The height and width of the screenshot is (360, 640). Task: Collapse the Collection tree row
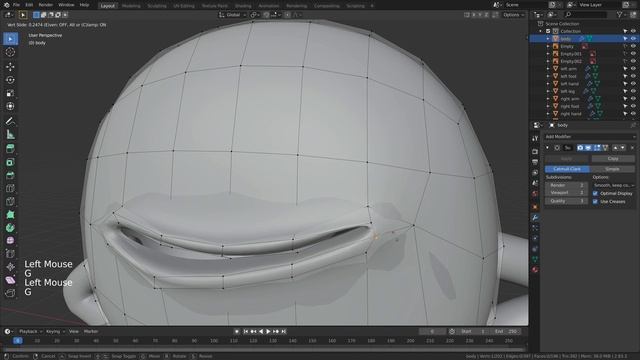[541, 31]
